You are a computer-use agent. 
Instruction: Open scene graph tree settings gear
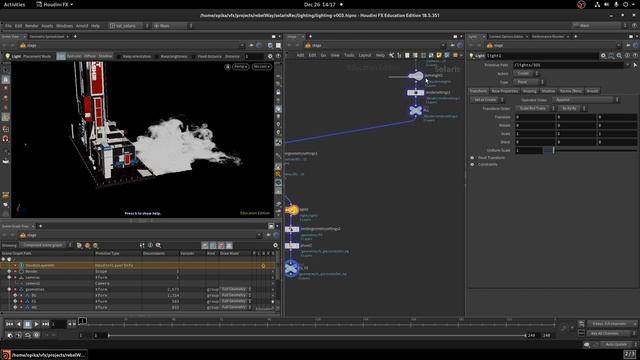click(275, 245)
